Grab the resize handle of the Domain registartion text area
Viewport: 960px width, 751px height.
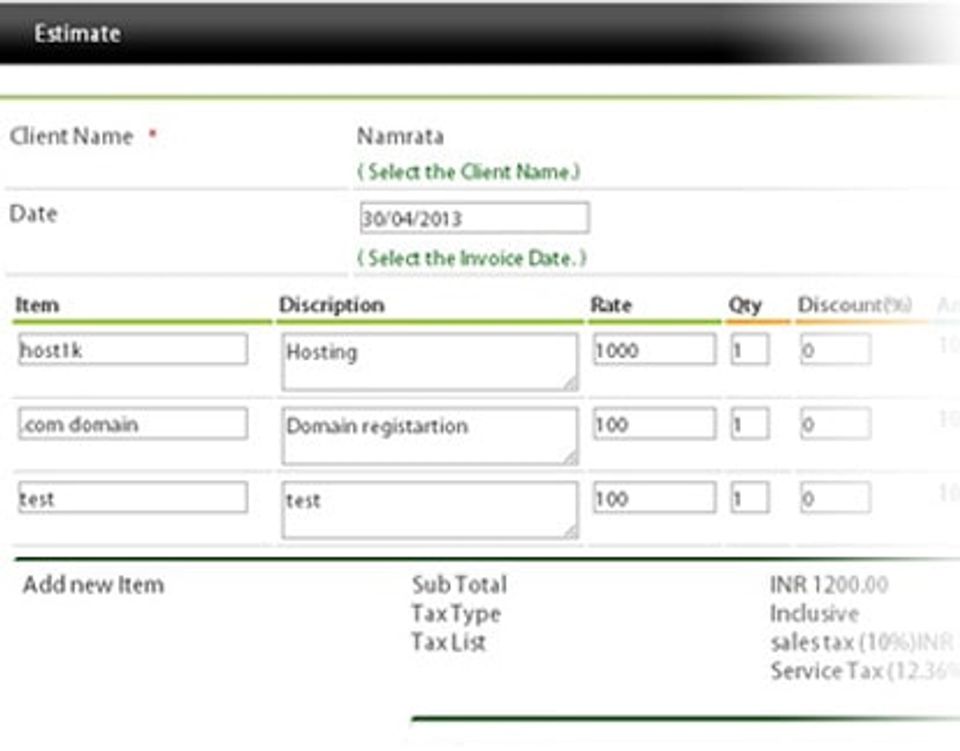(x=571, y=458)
